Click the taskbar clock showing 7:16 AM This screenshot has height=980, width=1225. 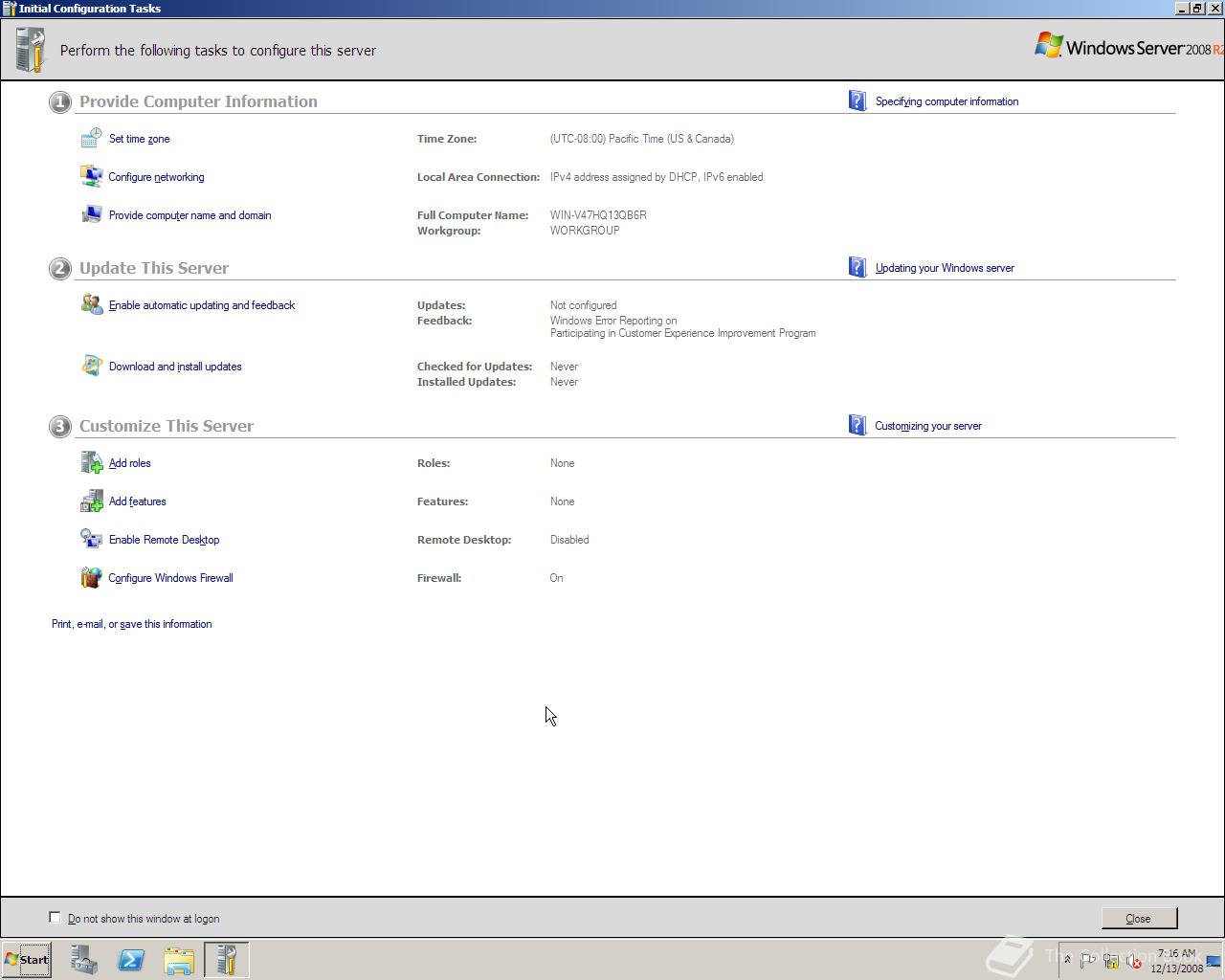[1176, 961]
